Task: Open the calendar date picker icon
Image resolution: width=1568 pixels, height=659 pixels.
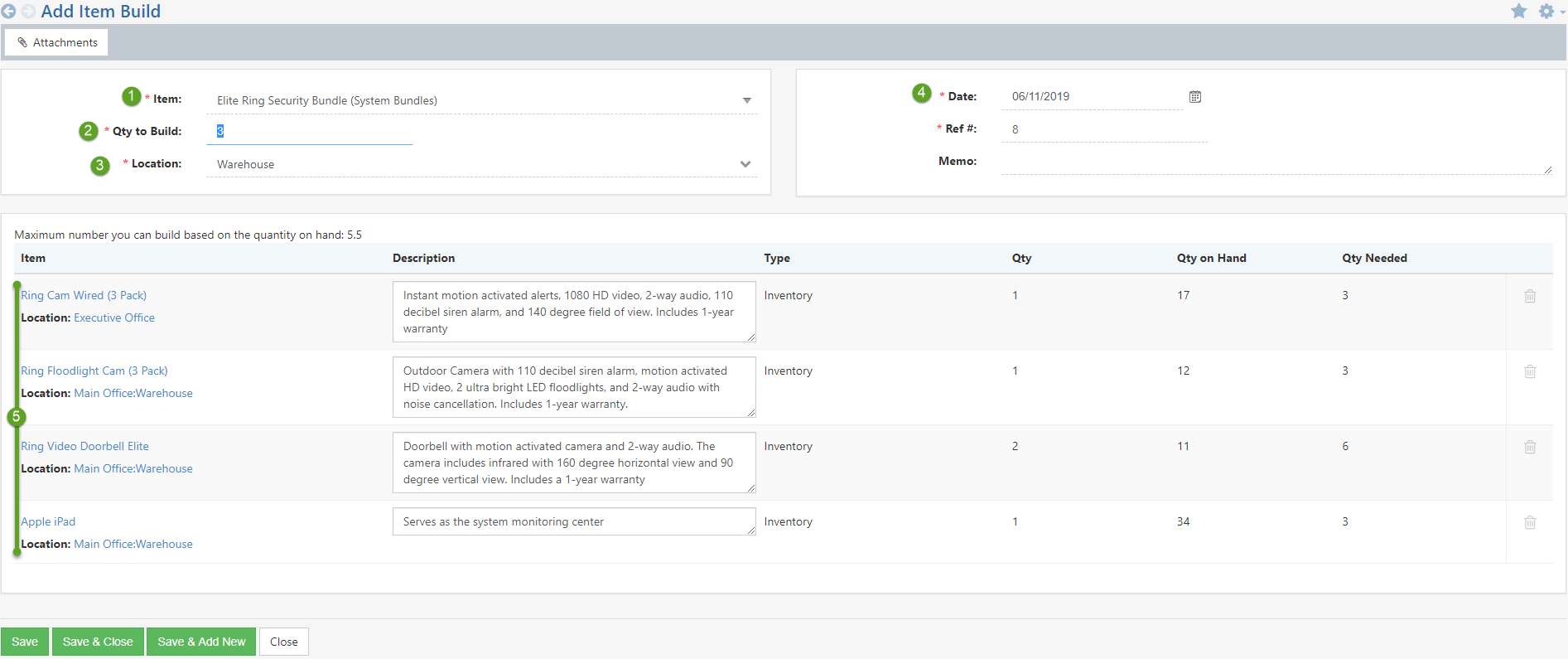Action: click(1194, 96)
